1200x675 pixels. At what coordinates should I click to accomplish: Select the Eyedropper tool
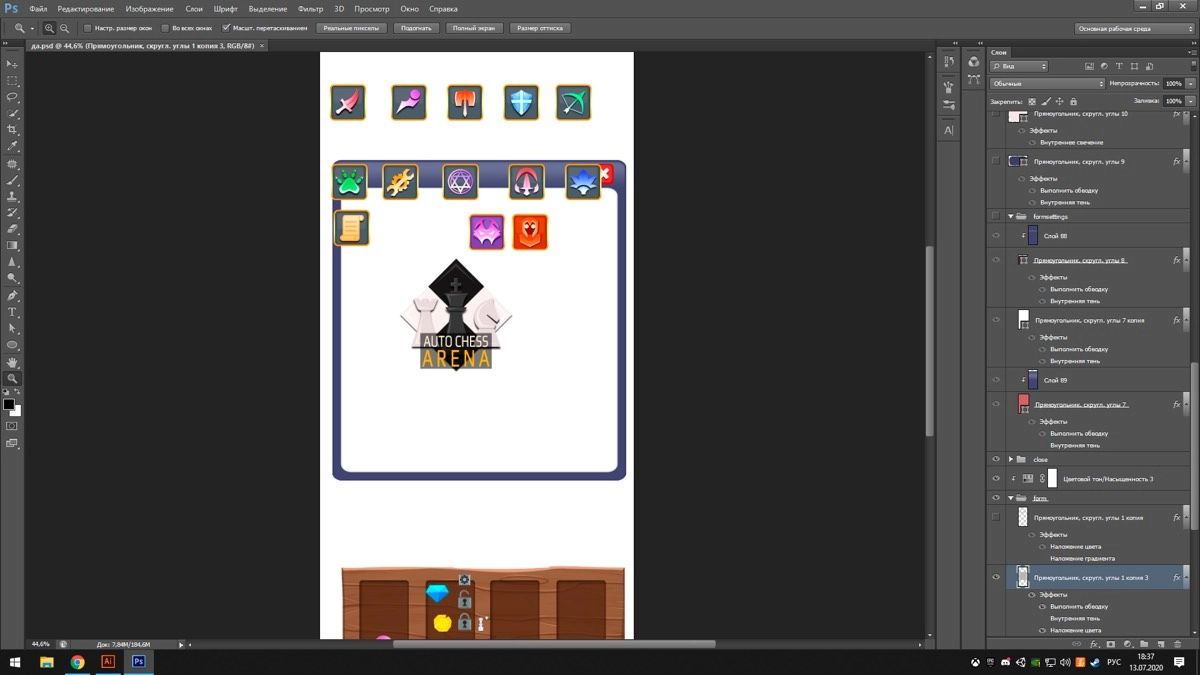(x=12, y=146)
